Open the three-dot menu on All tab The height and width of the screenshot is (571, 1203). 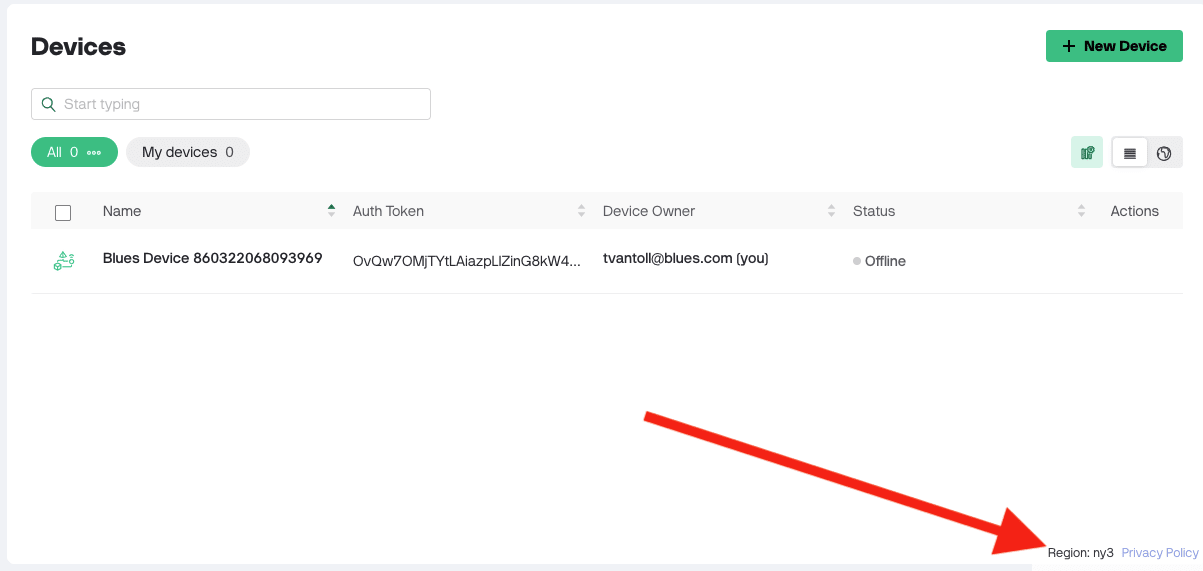point(94,153)
